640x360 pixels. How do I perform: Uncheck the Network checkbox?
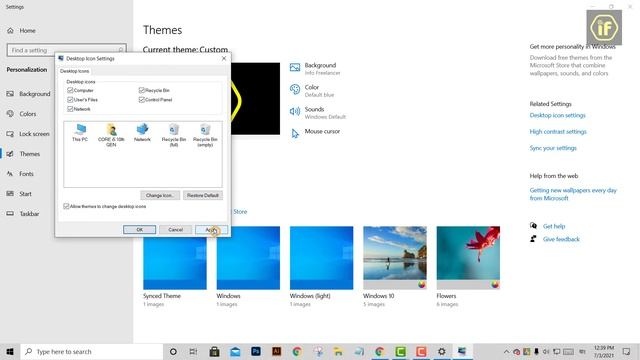click(70, 109)
